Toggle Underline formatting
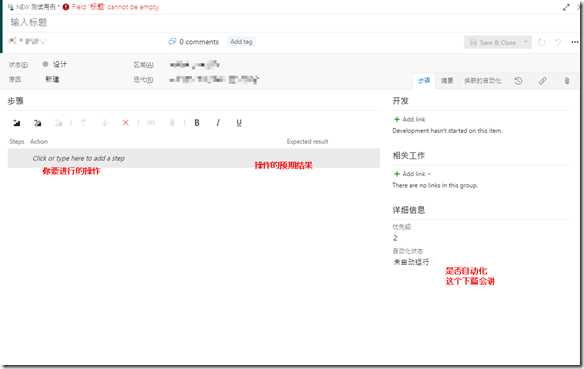Viewport: 584px width, 369px height. click(x=239, y=123)
